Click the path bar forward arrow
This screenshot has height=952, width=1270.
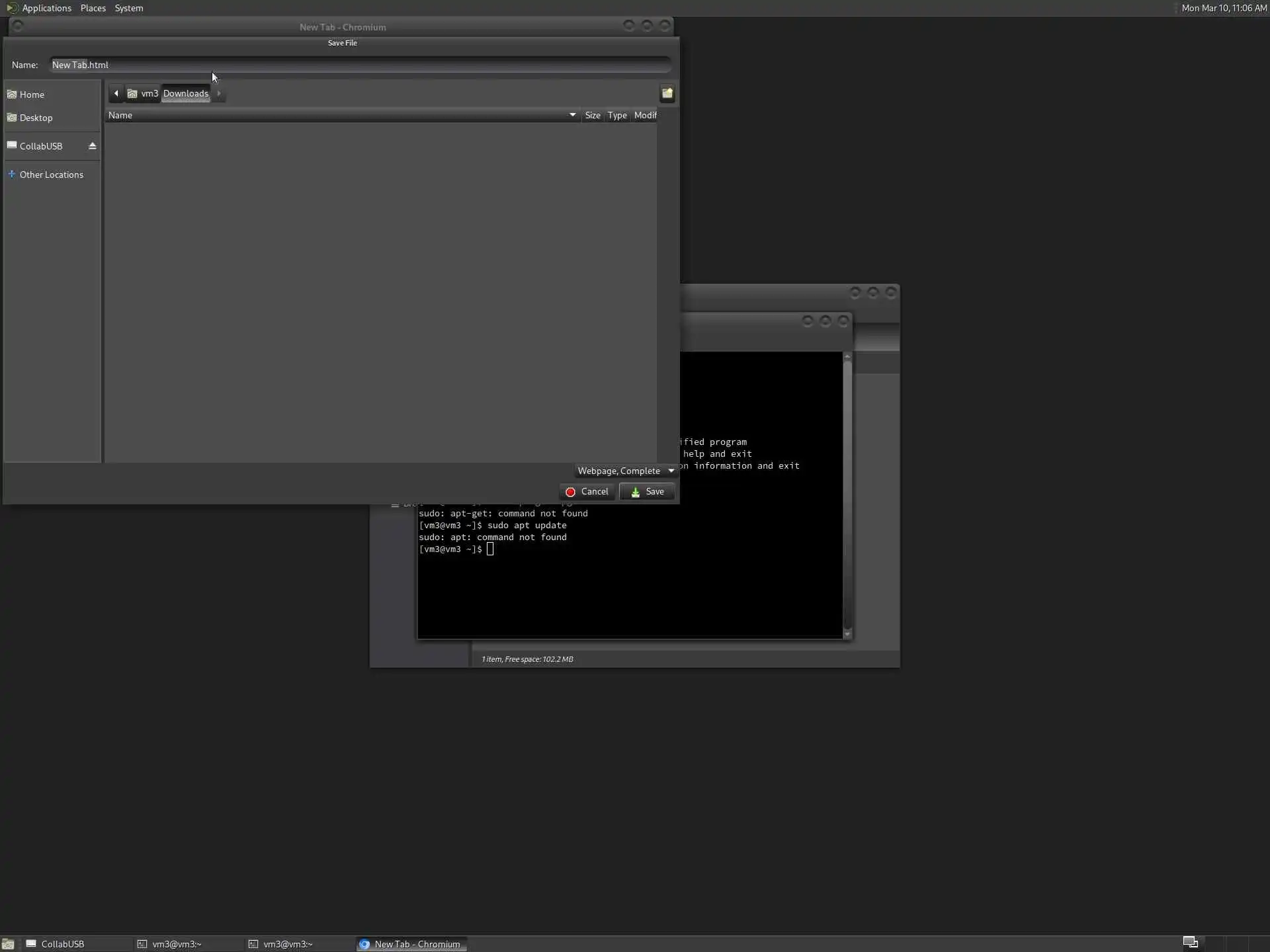pyautogui.click(x=219, y=93)
